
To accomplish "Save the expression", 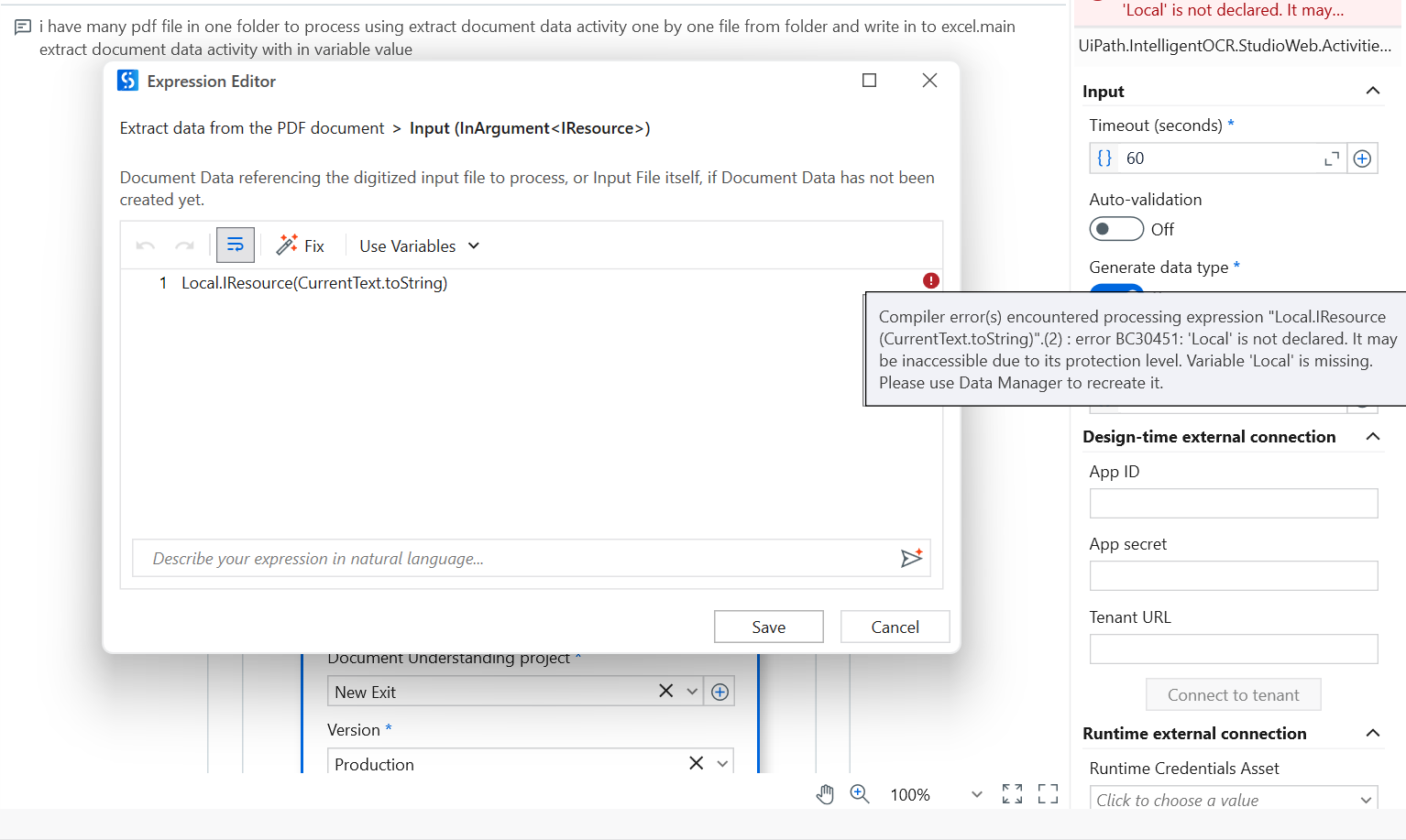I will pyautogui.click(x=768, y=627).
